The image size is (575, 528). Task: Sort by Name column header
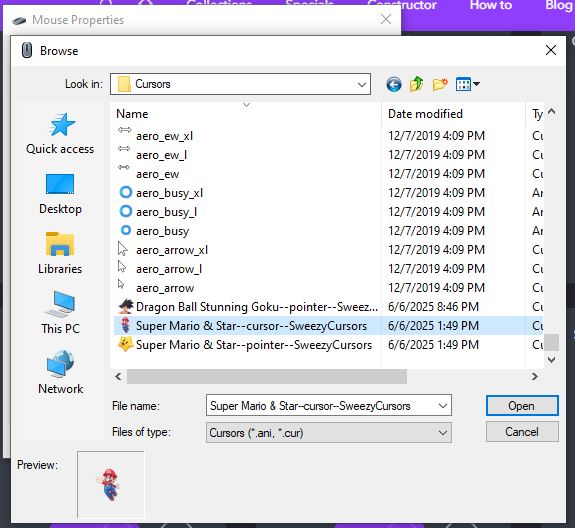pyautogui.click(x=132, y=114)
